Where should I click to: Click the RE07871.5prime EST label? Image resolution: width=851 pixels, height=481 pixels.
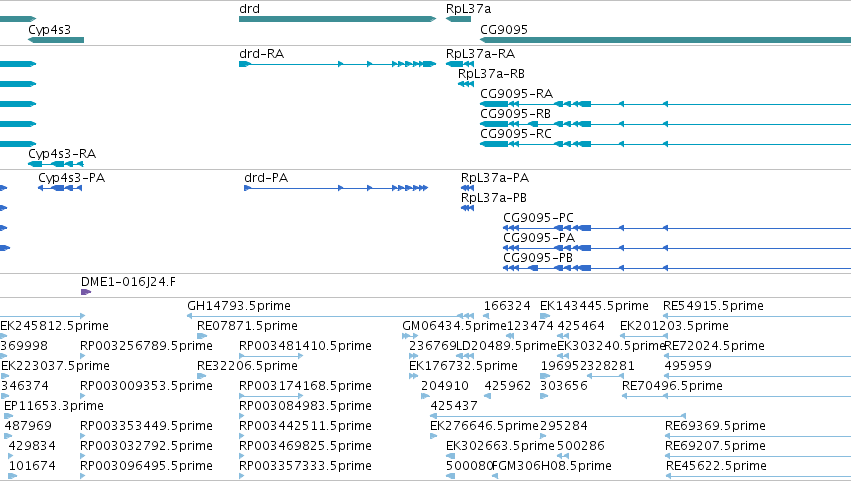(247, 326)
